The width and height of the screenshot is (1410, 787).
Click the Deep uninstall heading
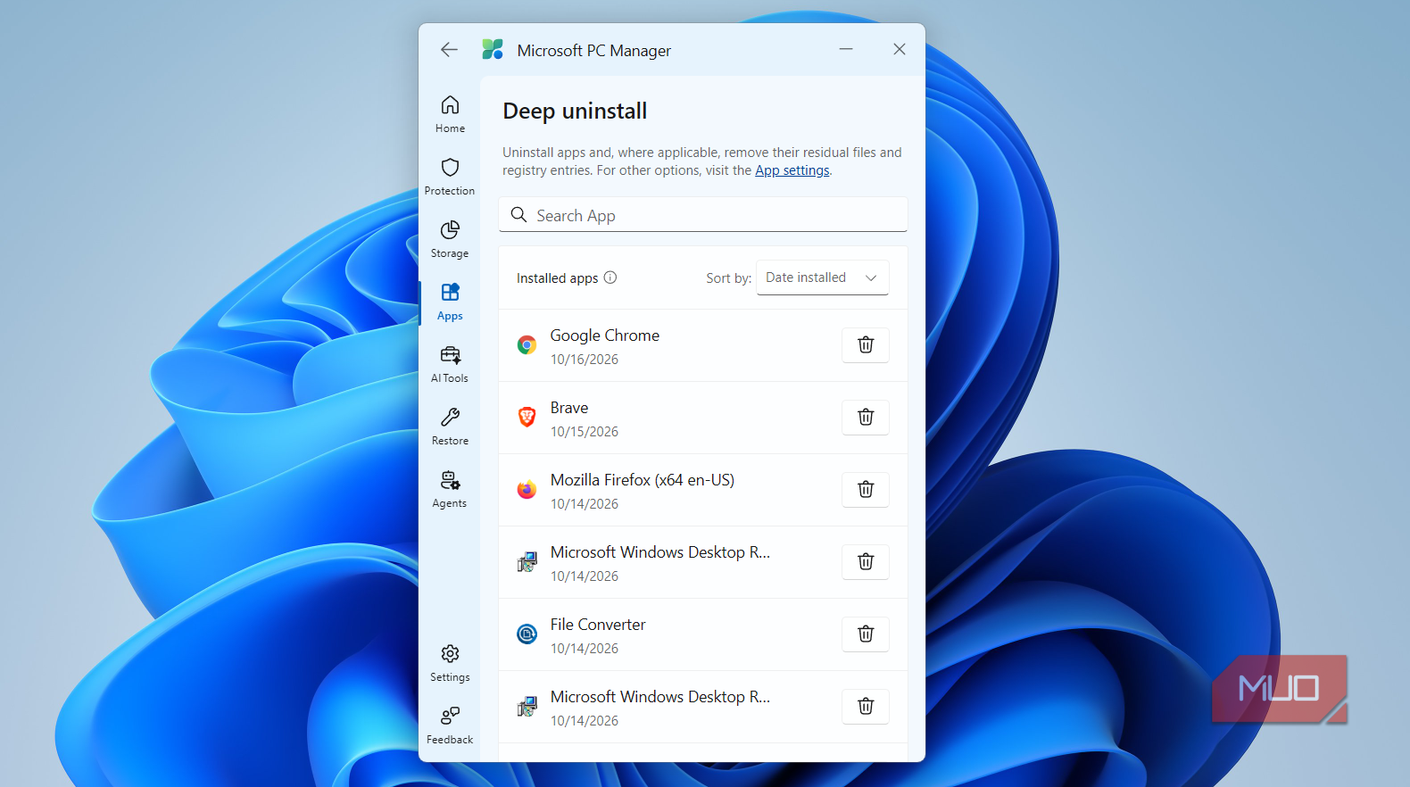click(575, 111)
